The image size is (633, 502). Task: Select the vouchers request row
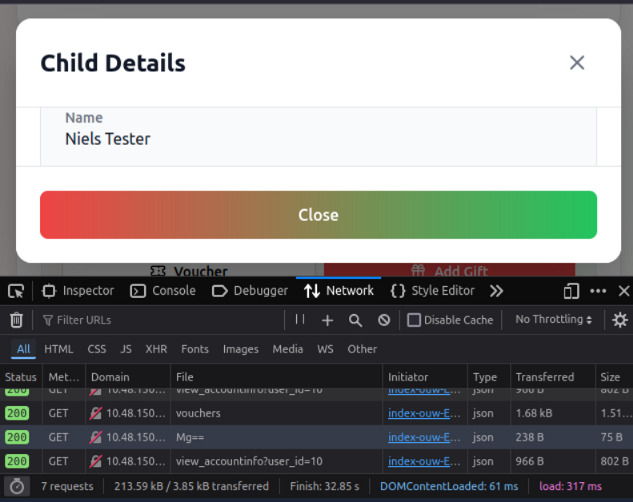(316, 413)
